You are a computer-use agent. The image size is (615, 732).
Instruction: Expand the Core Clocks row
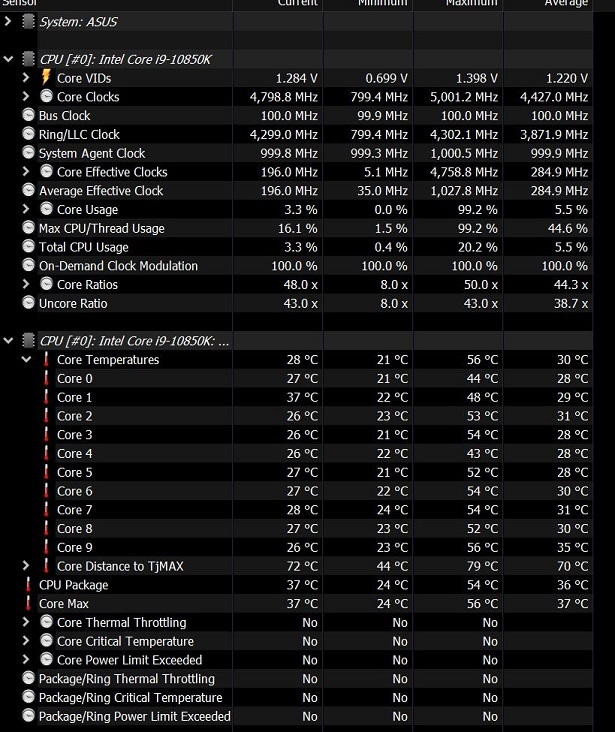pyautogui.click(x=27, y=97)
